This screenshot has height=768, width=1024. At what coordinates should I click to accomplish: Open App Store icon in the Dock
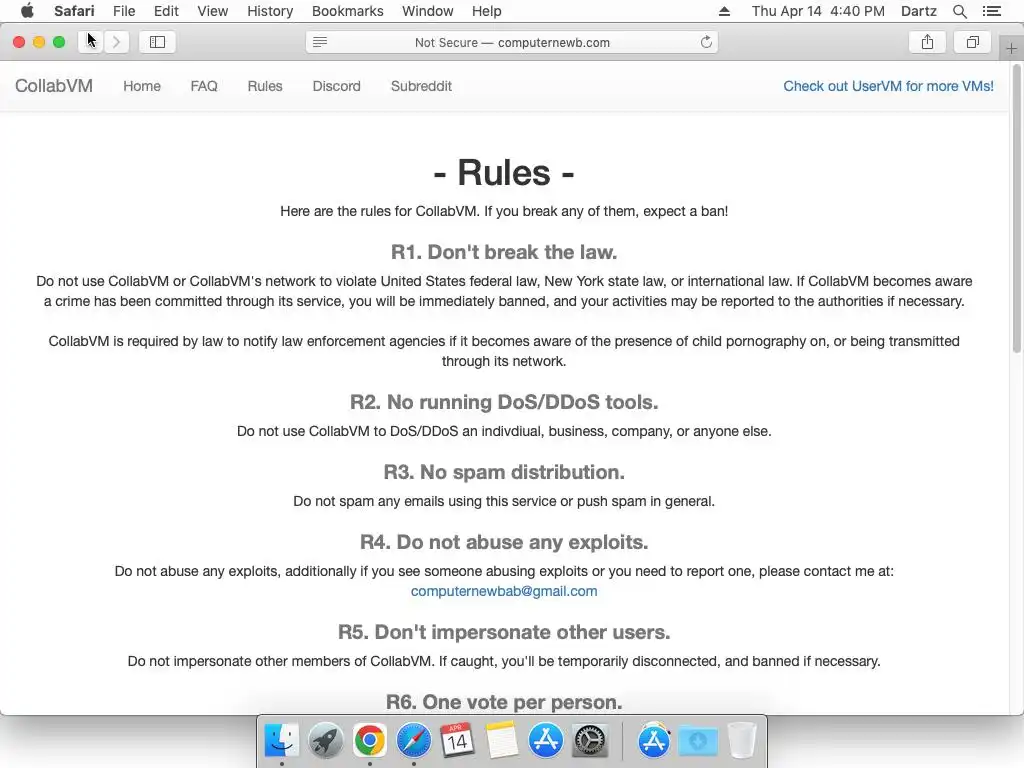tap(545, 741)
